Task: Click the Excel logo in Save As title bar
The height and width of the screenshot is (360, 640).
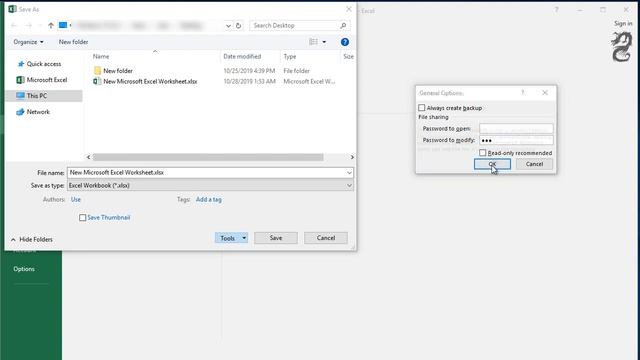Action: (x=12, y=9)
